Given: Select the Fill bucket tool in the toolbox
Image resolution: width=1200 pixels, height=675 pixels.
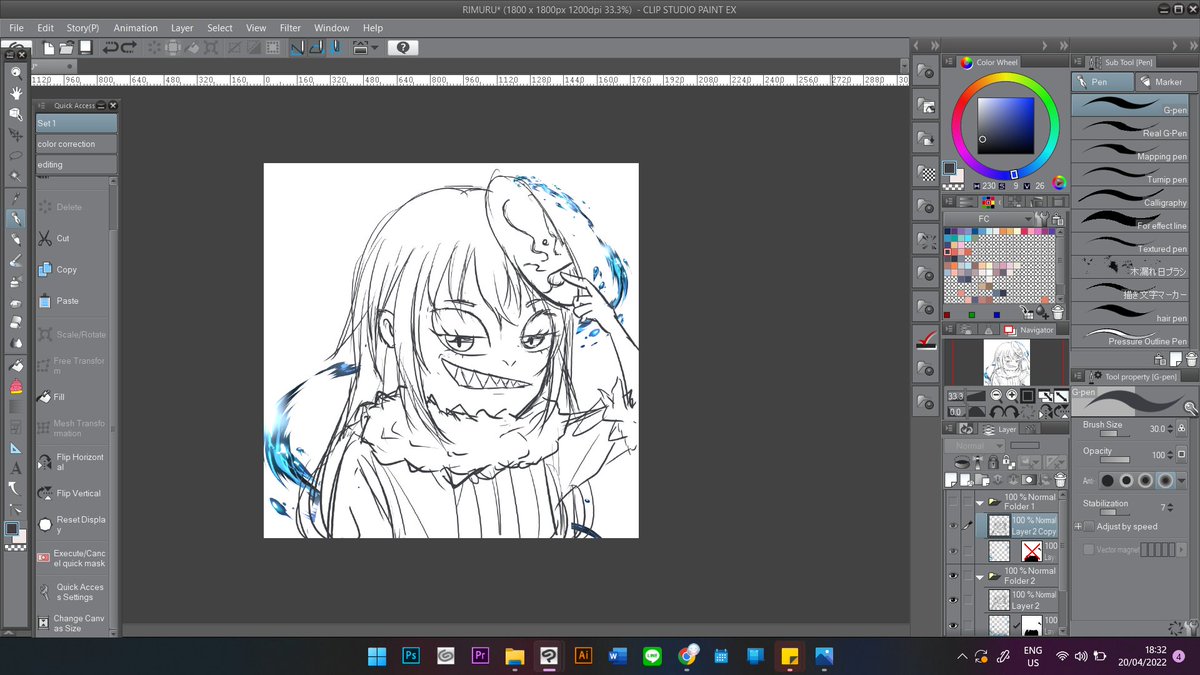Looking at the screenshot, I should [16, 365].
